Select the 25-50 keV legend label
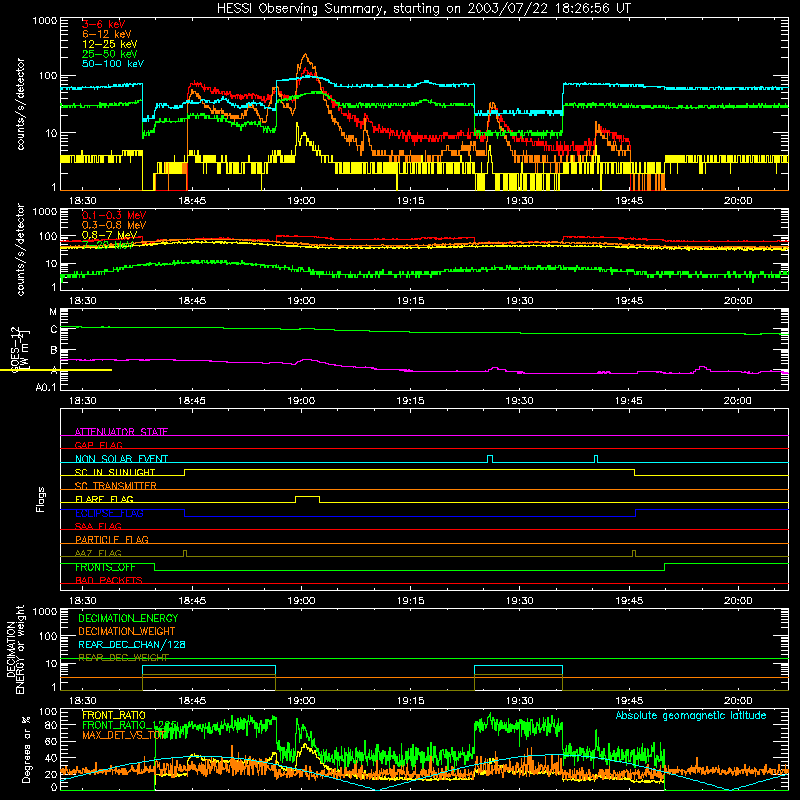 point(109,54)
